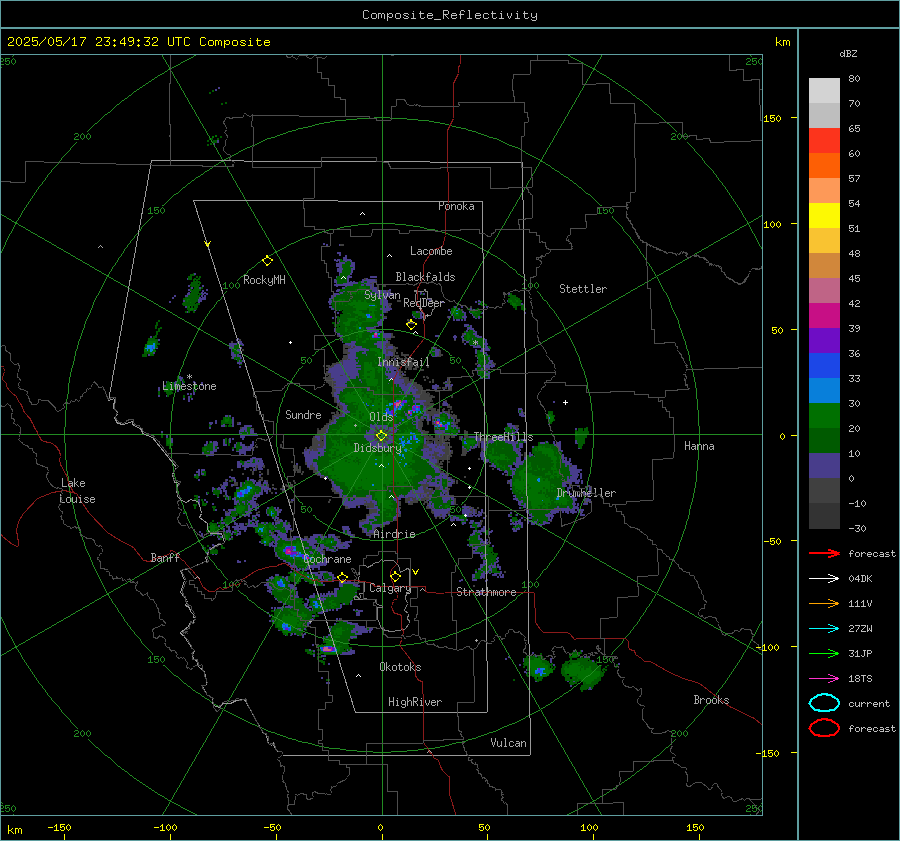Image resolution: width=900 pixels, height=841 pixels.
Task: Select the slate purple 0-10 dBZ color swatch
Action: pos(824,466)
